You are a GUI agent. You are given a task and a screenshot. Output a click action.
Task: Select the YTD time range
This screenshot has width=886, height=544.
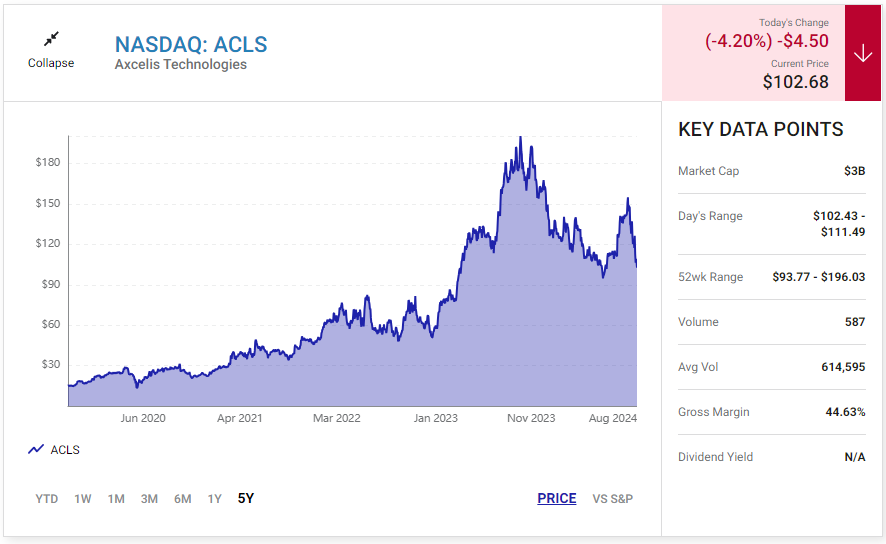pyautogui.click(x=46, y=499)
